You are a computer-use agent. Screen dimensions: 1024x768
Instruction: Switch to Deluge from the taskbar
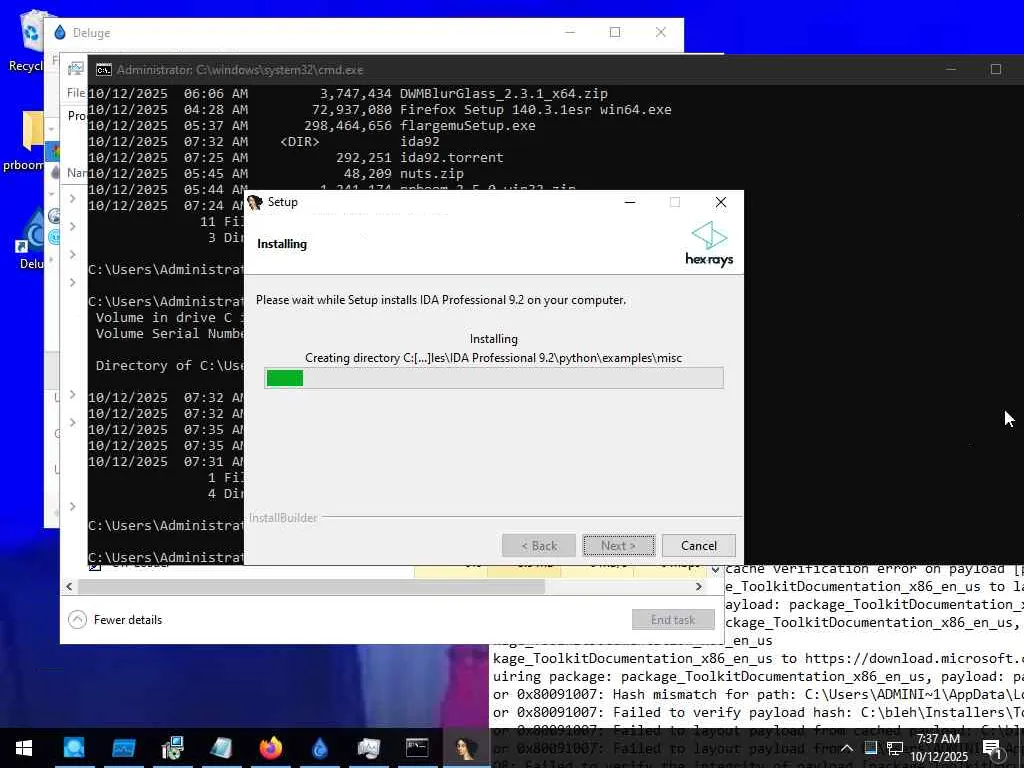point(319,748)
